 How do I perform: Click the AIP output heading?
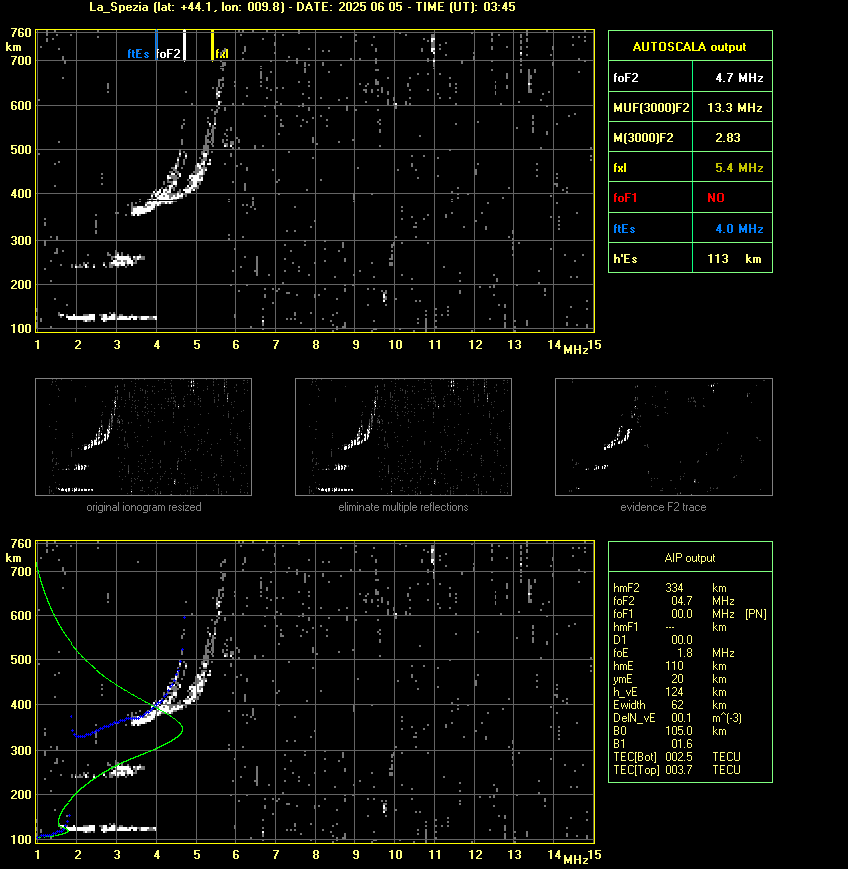pyautogui.click(x=689, y=558)
